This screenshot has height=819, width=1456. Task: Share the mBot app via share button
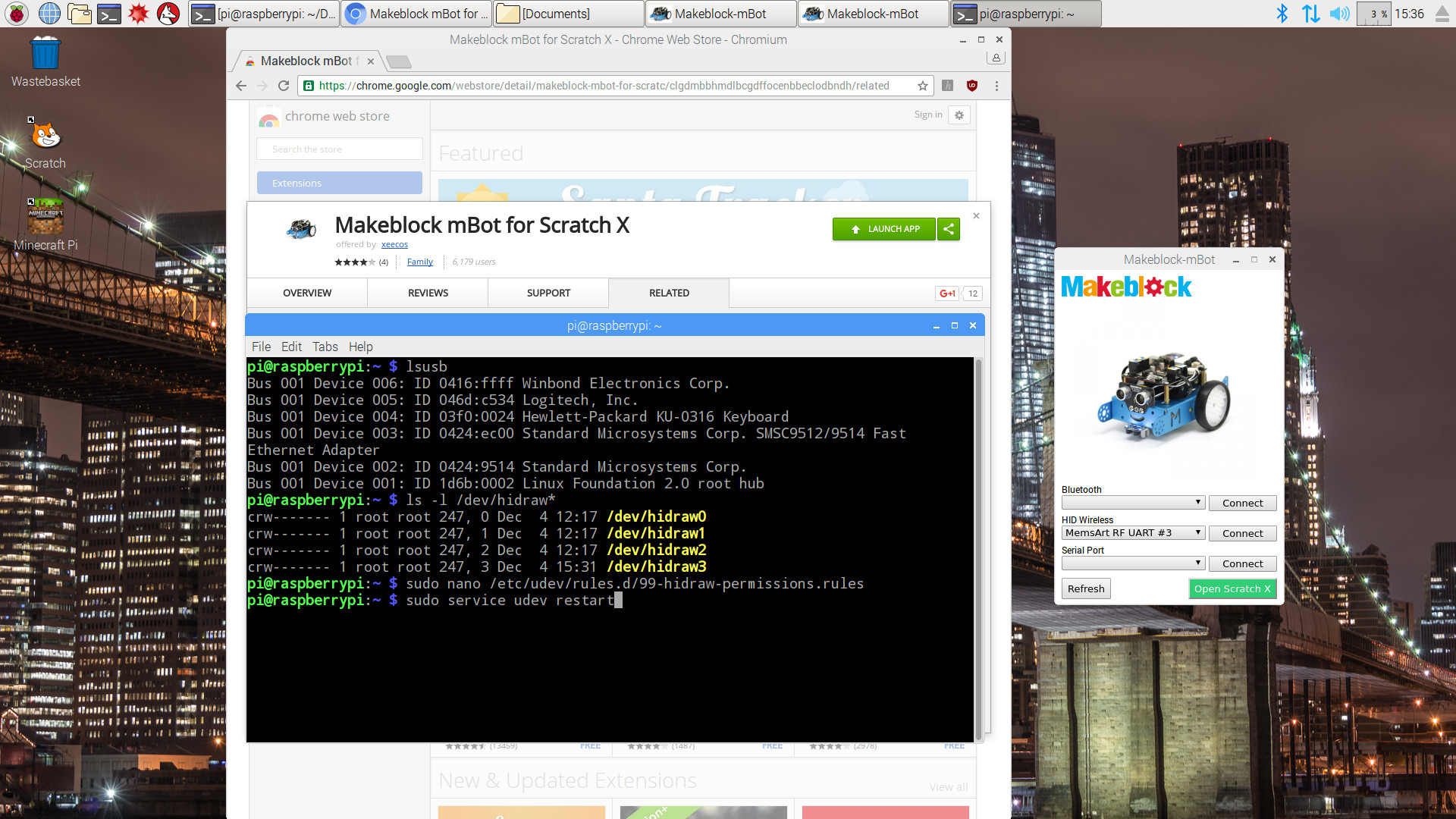point(949,229)
